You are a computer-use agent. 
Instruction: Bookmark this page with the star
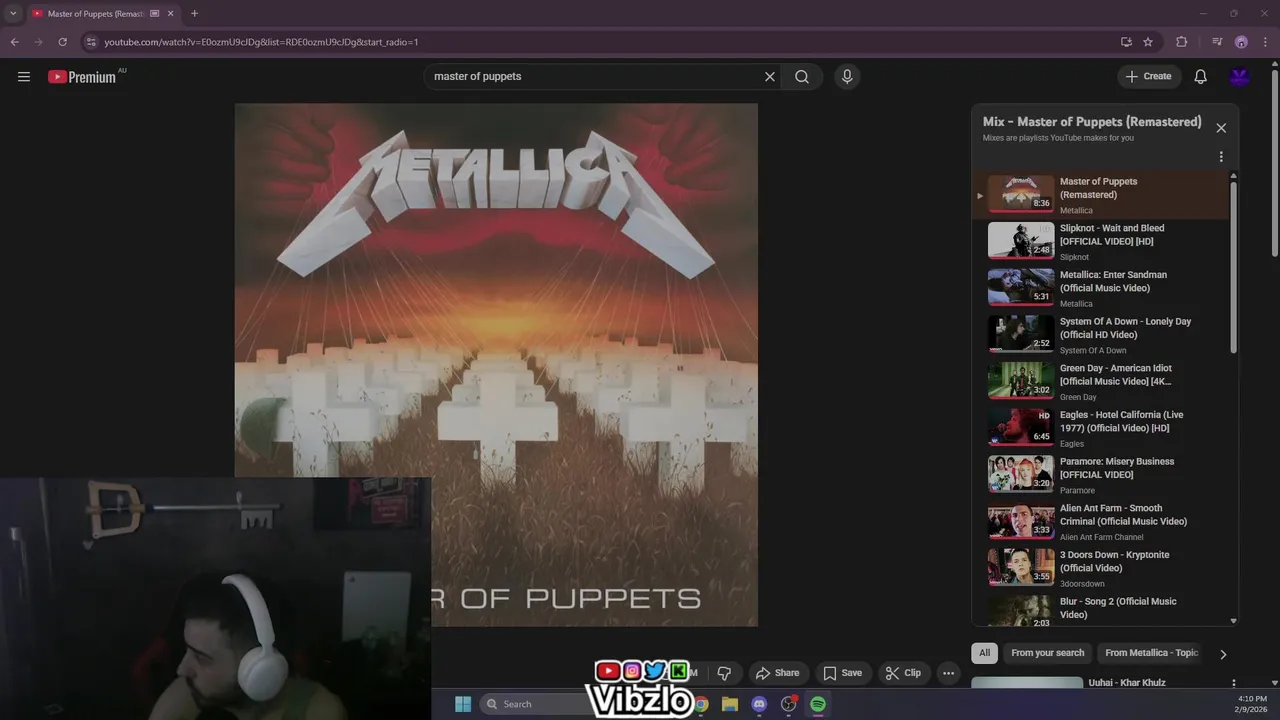click(1148, 42)
